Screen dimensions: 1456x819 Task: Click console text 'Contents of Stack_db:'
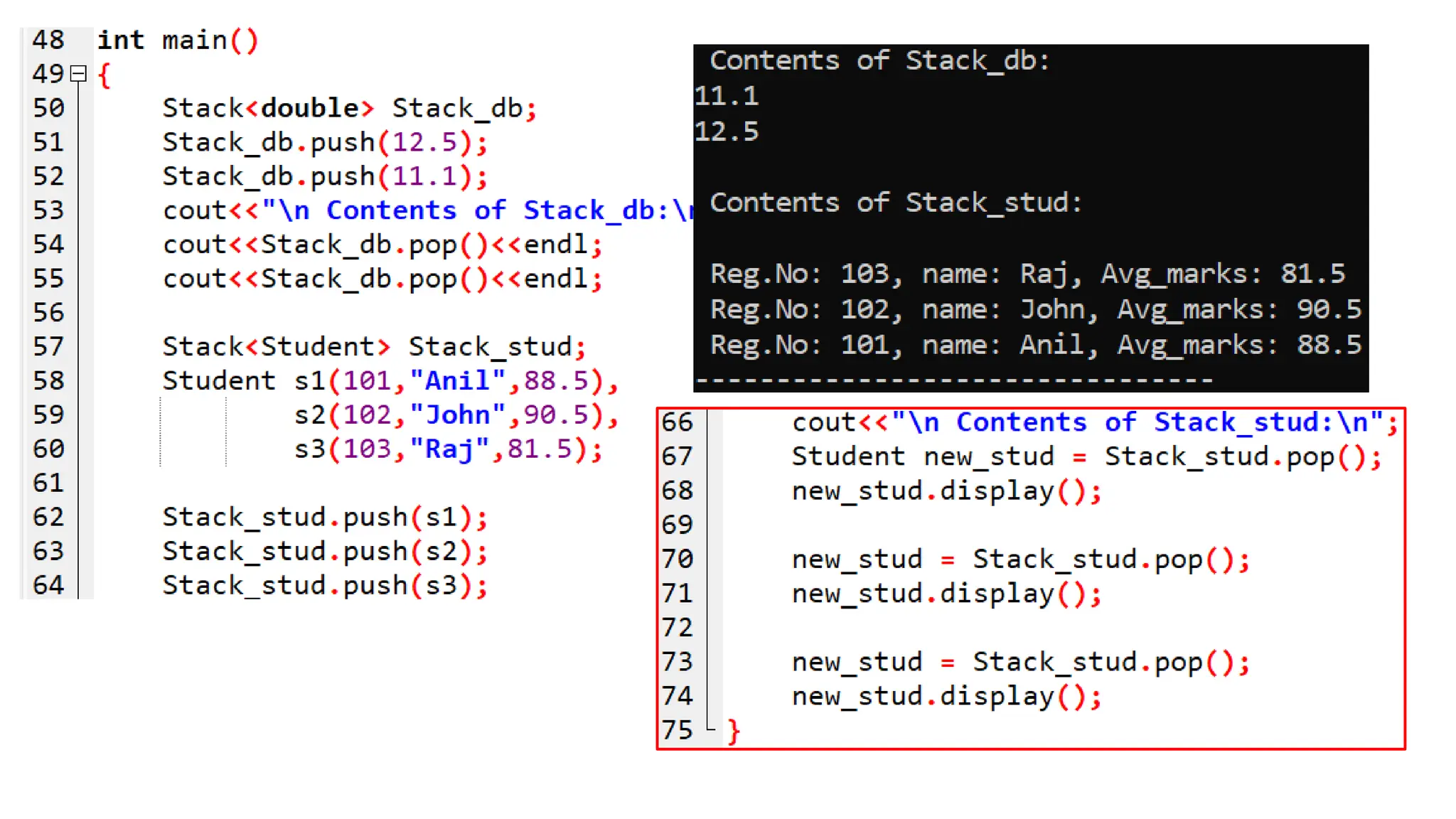coord(879,60)
